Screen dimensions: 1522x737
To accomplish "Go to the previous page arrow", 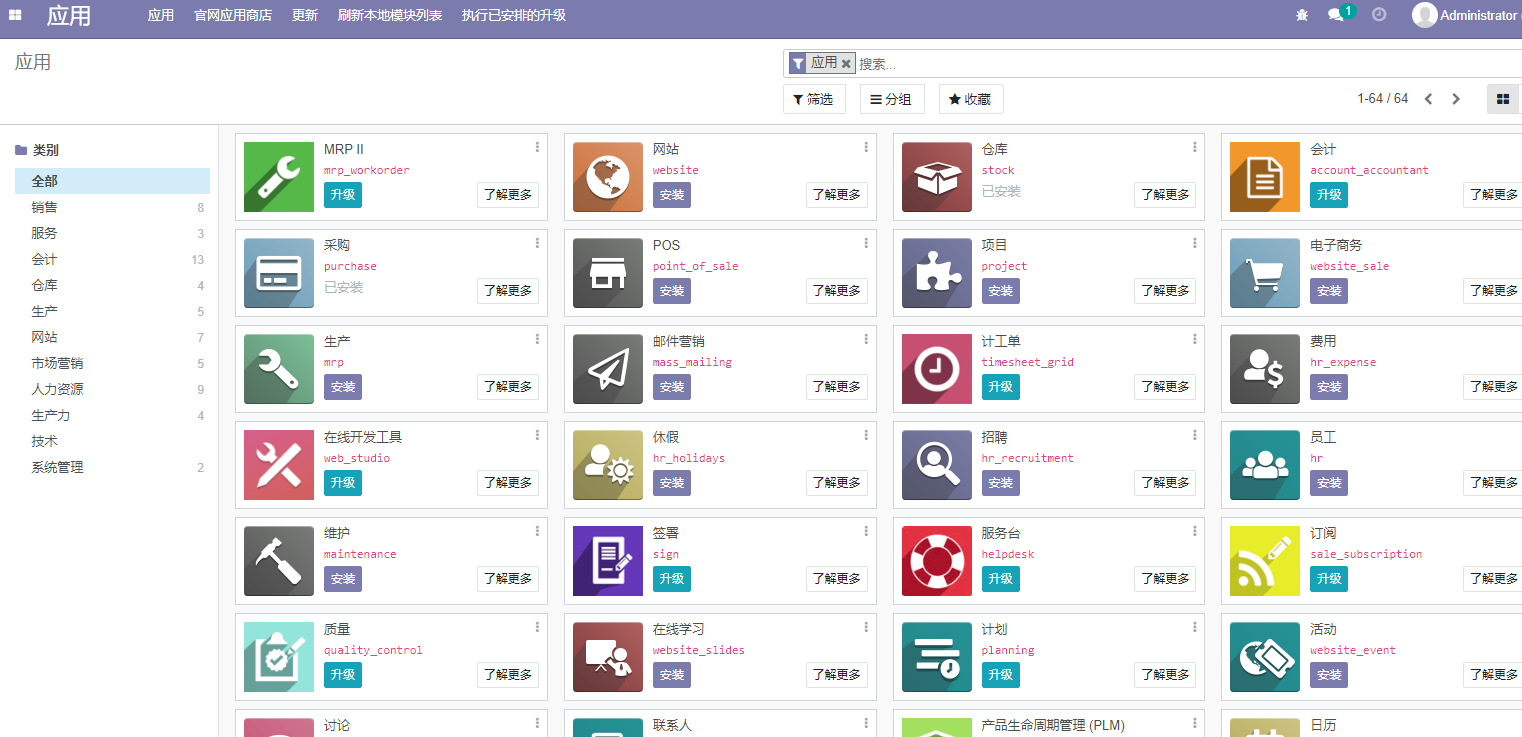I will coord(1428,99).
